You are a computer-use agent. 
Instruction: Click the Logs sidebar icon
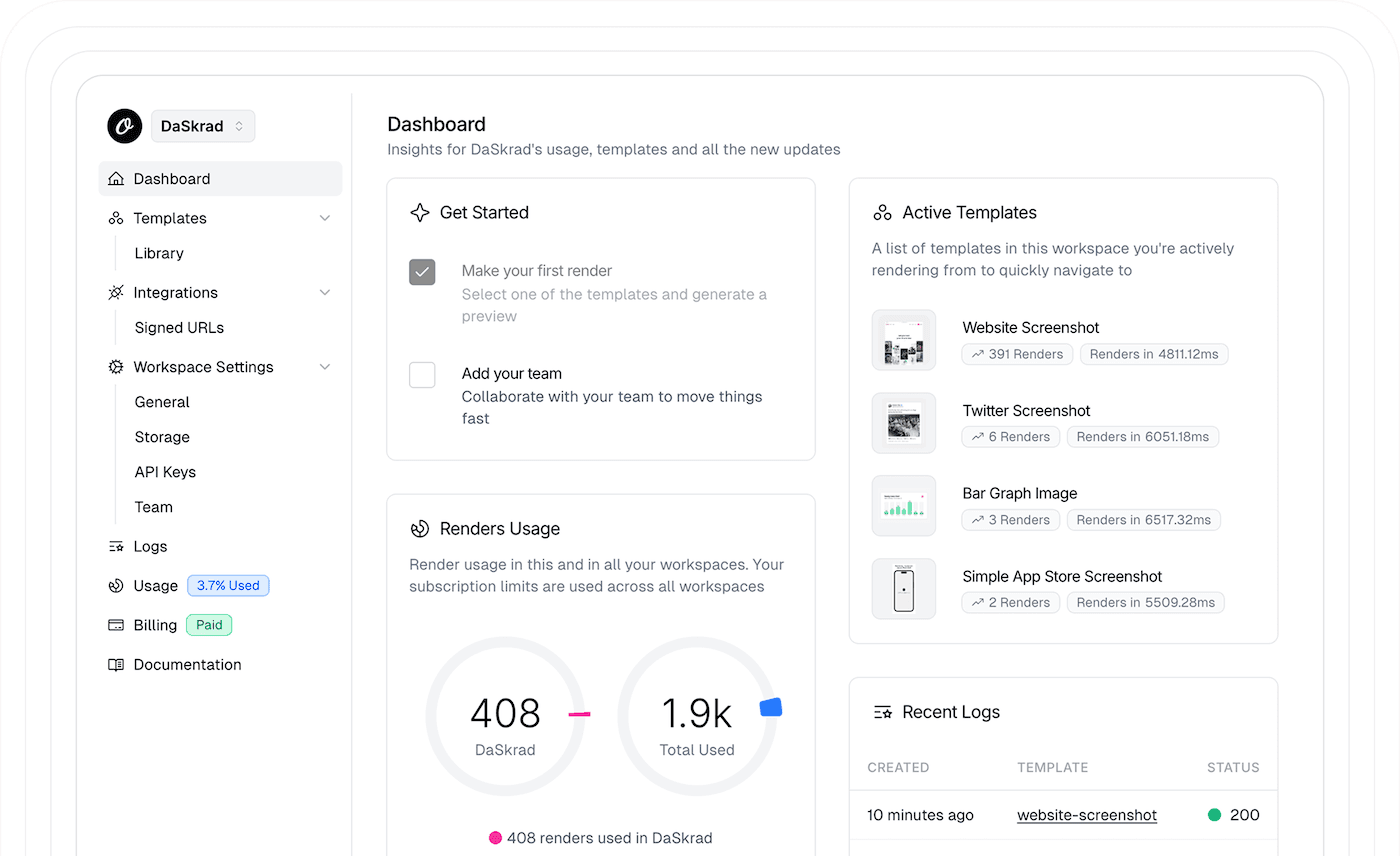pos(116,547)
